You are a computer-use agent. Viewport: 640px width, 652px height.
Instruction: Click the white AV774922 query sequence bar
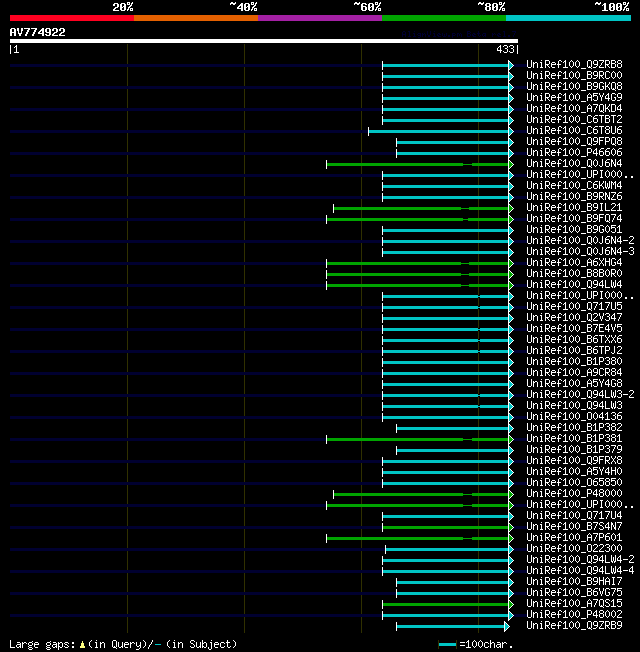coord(264,41)
